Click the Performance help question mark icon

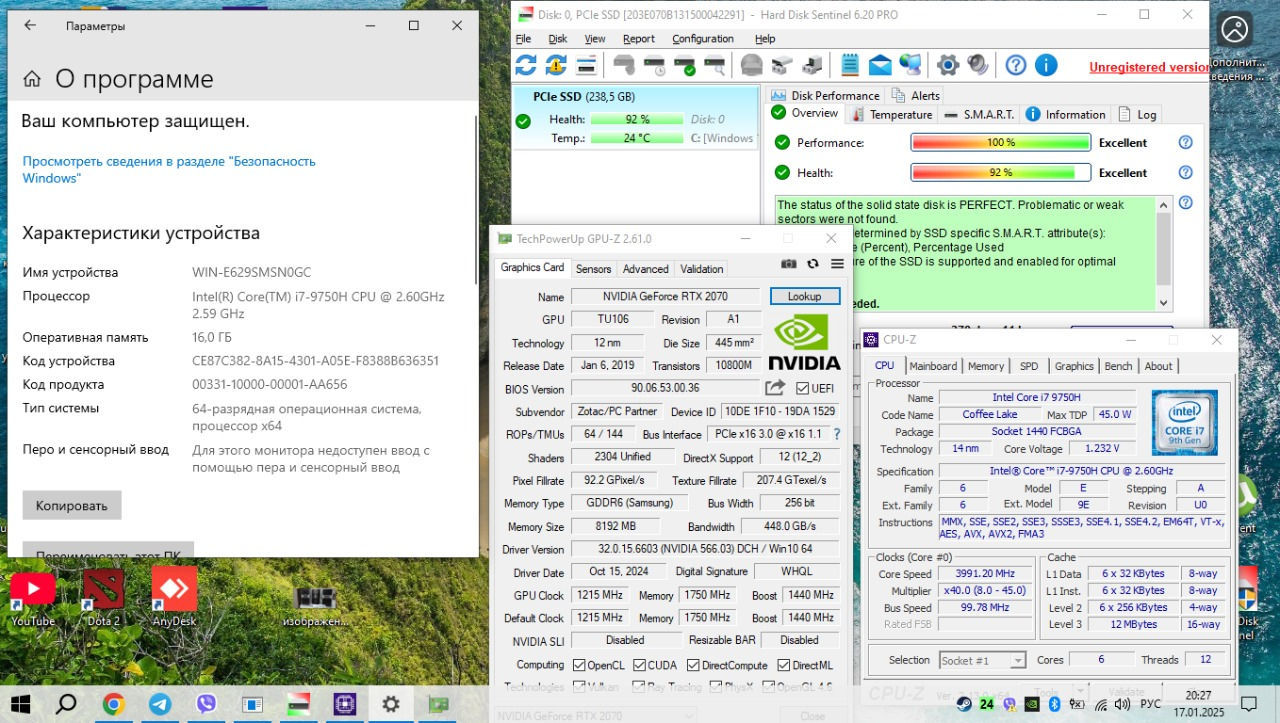click(x=1186, y=143)
